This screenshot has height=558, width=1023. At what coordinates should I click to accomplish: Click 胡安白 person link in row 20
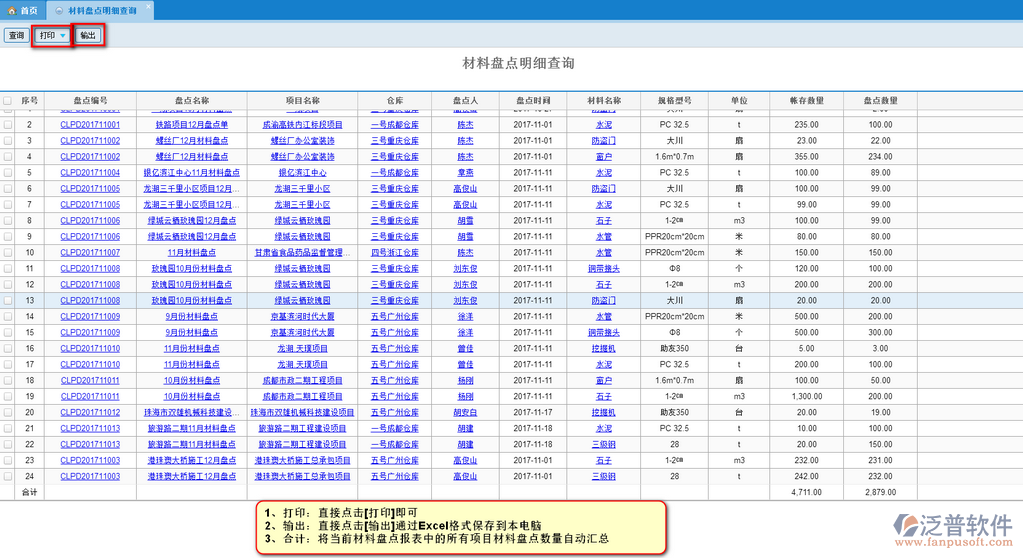[x=465, y=412]
